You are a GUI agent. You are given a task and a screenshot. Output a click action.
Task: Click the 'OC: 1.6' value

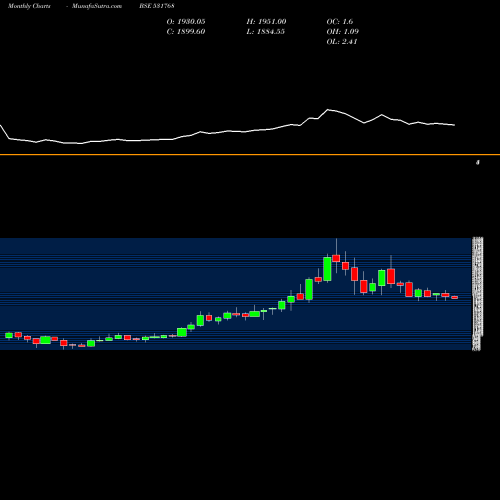(x=340, y=22)
